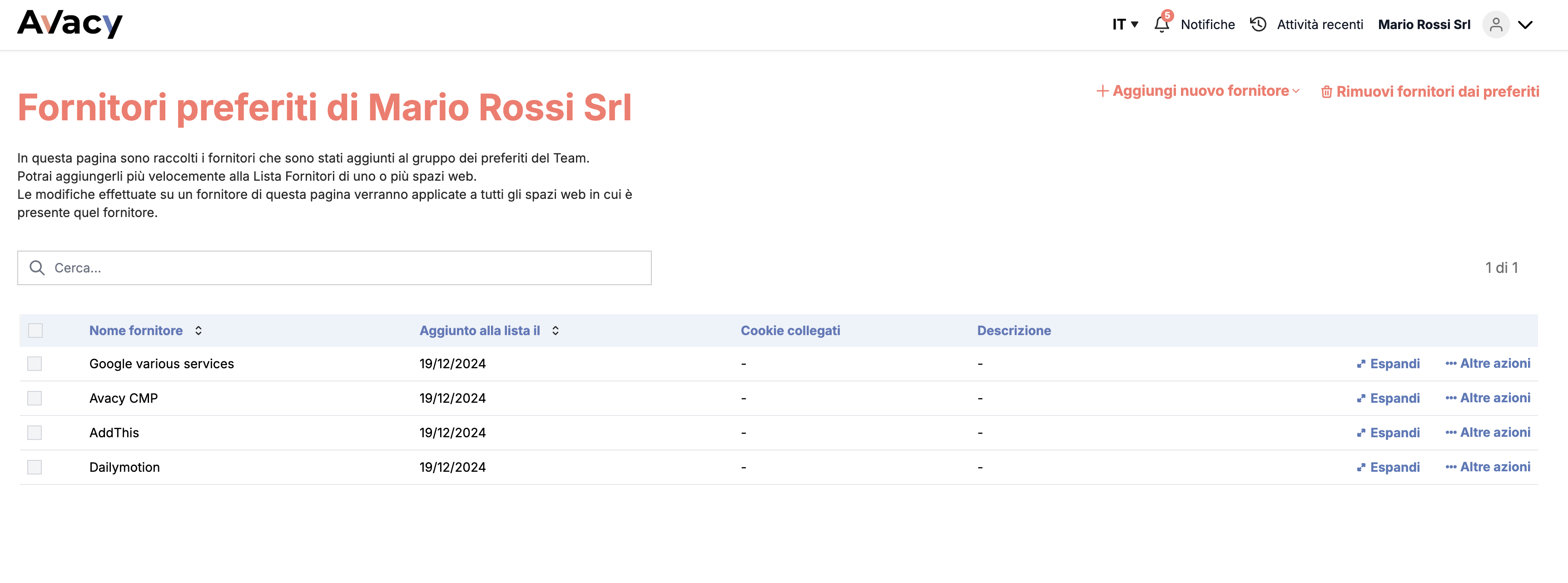Sort by Aggiunto alla lista il column header
Viewport: 1568px width, 583px height.
[480, 331]
